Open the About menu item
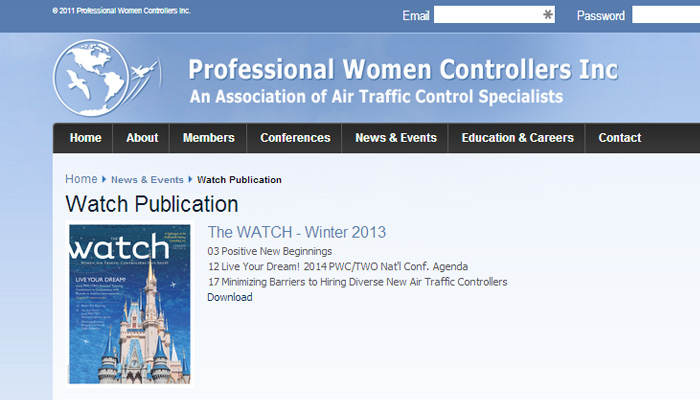 [142, 138]
